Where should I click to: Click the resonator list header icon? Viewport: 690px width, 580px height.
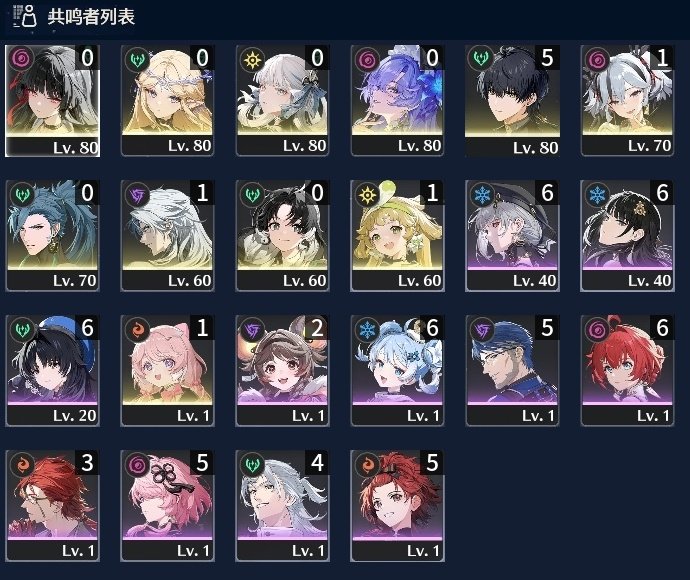coord(25,16)
